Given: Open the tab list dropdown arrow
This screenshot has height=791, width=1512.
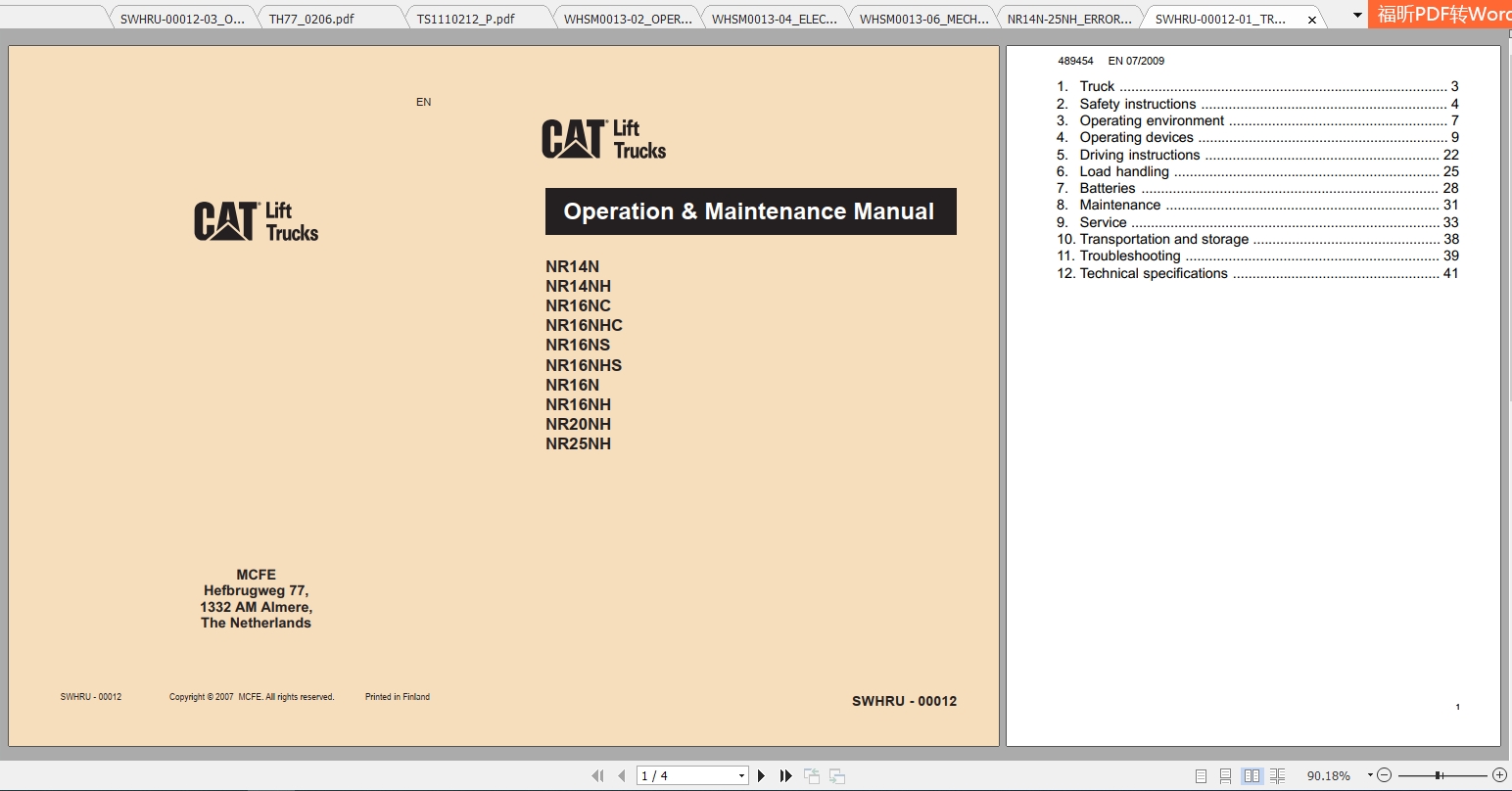Looking at the screenshot, I should 1357,16.
